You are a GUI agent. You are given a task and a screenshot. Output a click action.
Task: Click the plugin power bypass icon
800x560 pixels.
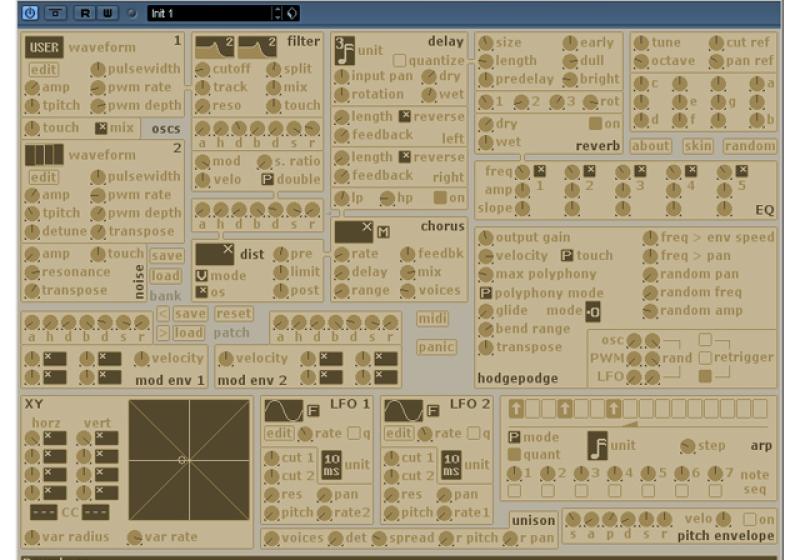pos(29,13)
